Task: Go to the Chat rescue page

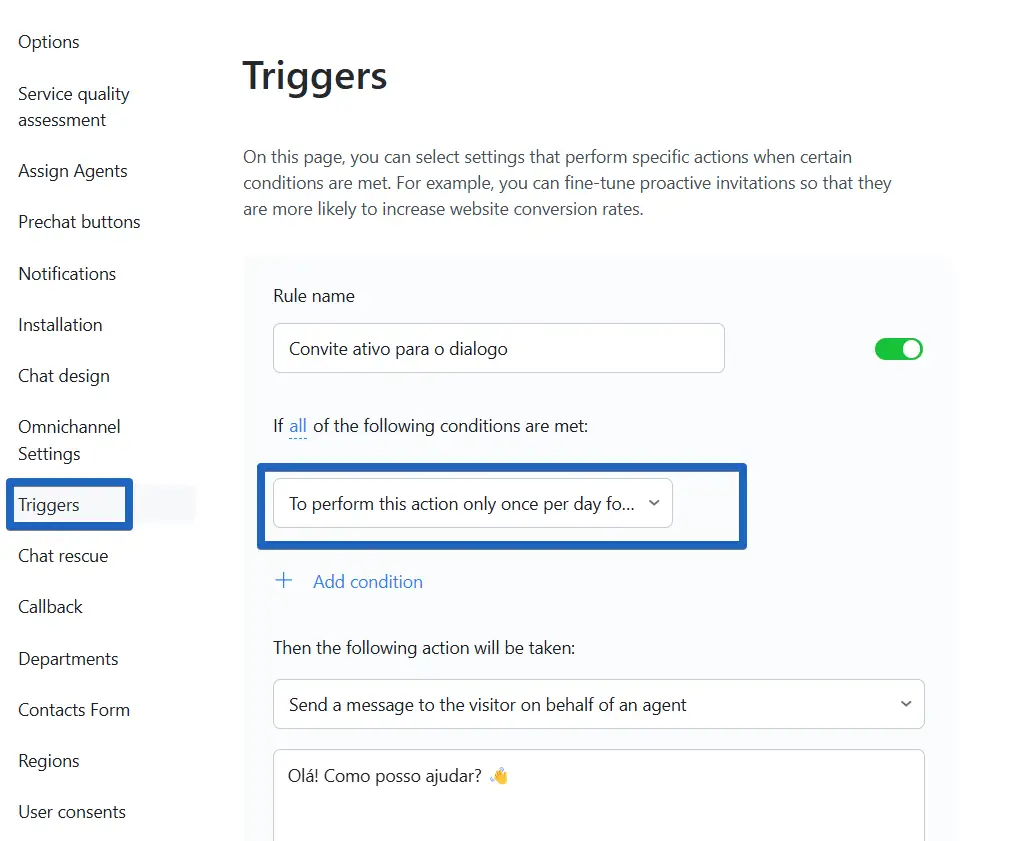Action: [x=63, y=556]
